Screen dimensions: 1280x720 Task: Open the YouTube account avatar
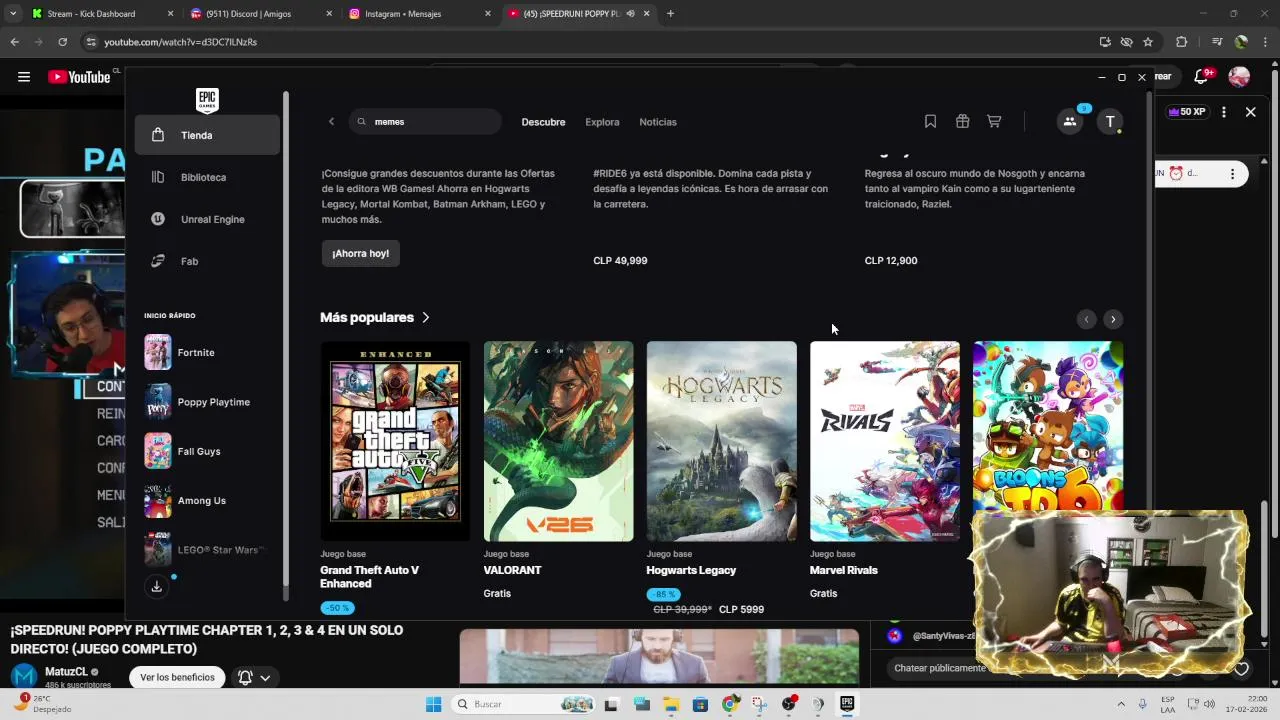(1239, 77)
